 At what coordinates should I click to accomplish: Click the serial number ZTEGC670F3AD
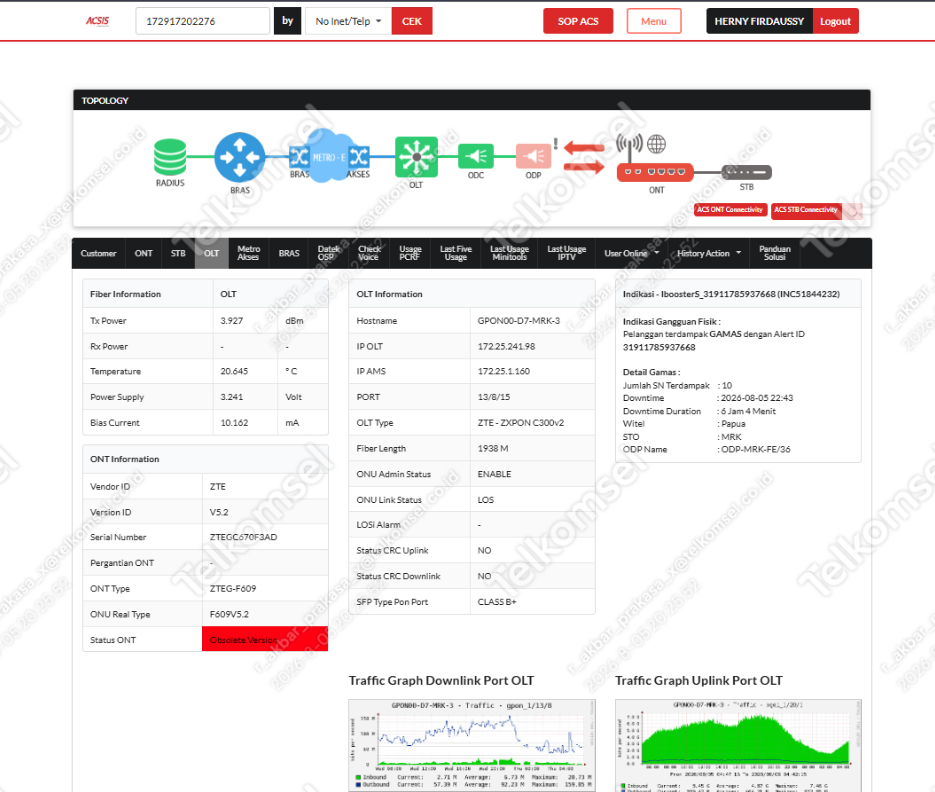(x=243, y=537)
